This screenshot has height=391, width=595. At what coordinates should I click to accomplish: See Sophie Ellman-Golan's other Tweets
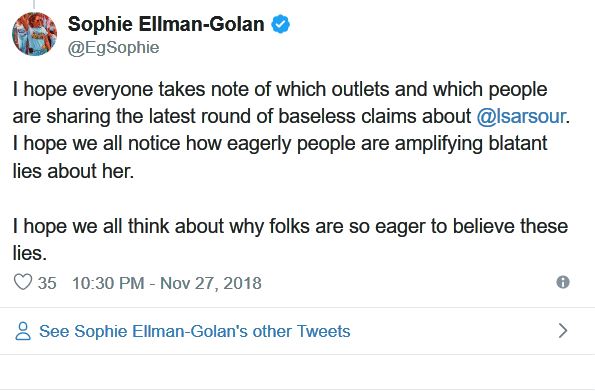coord(195,331)
